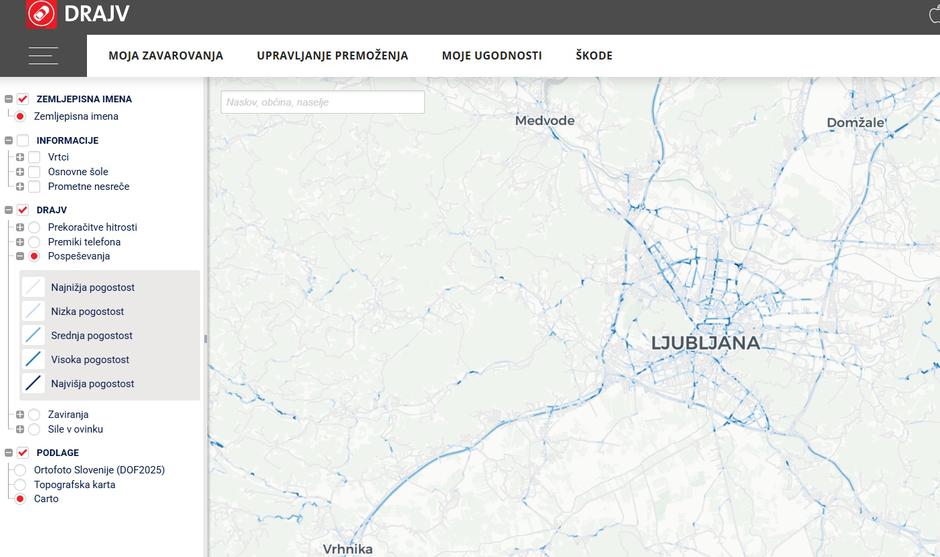
Task: Open Upravljanje premoženja link
Action: tap(332, 56)
